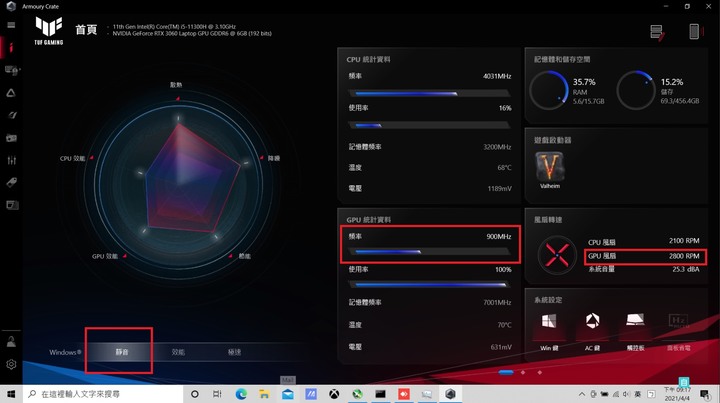Select the 效能 performance operating mode
720x403 pixels.
click(x=178, y=352)
